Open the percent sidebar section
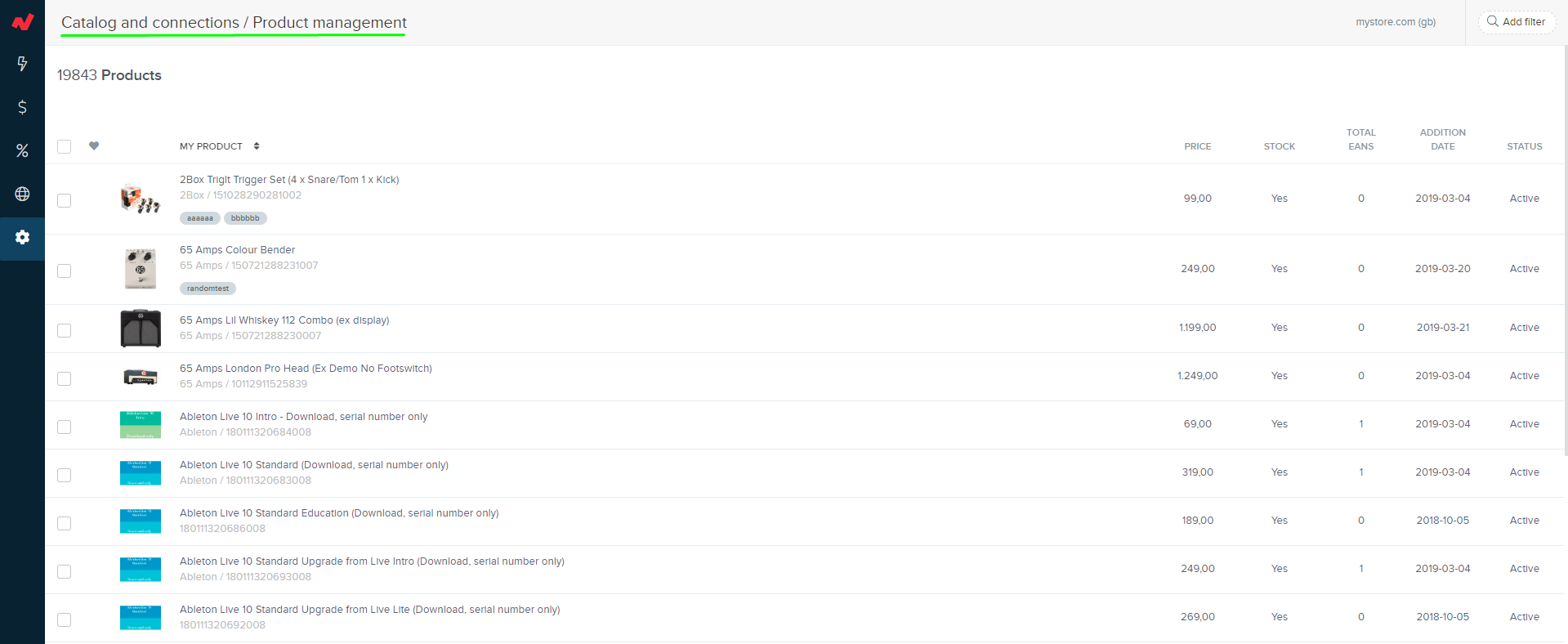The height and width of the screenshot is (644, 1568). pyautogui.click(x=22, y=150)
